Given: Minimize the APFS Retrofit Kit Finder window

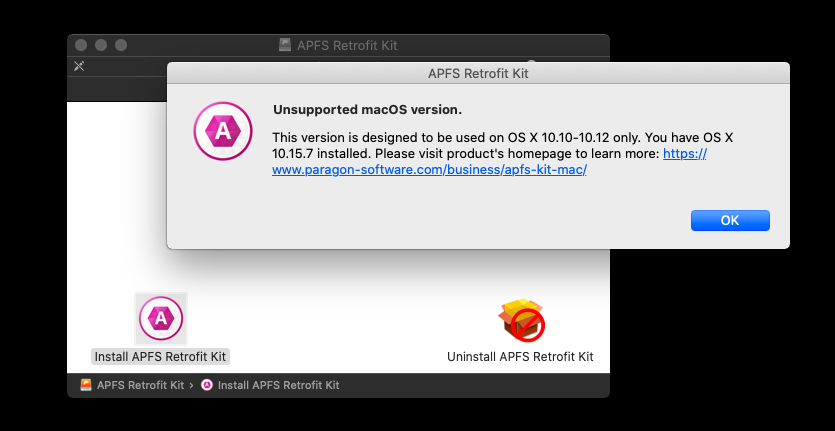Looking at the screenshot, I should (101, 45).
